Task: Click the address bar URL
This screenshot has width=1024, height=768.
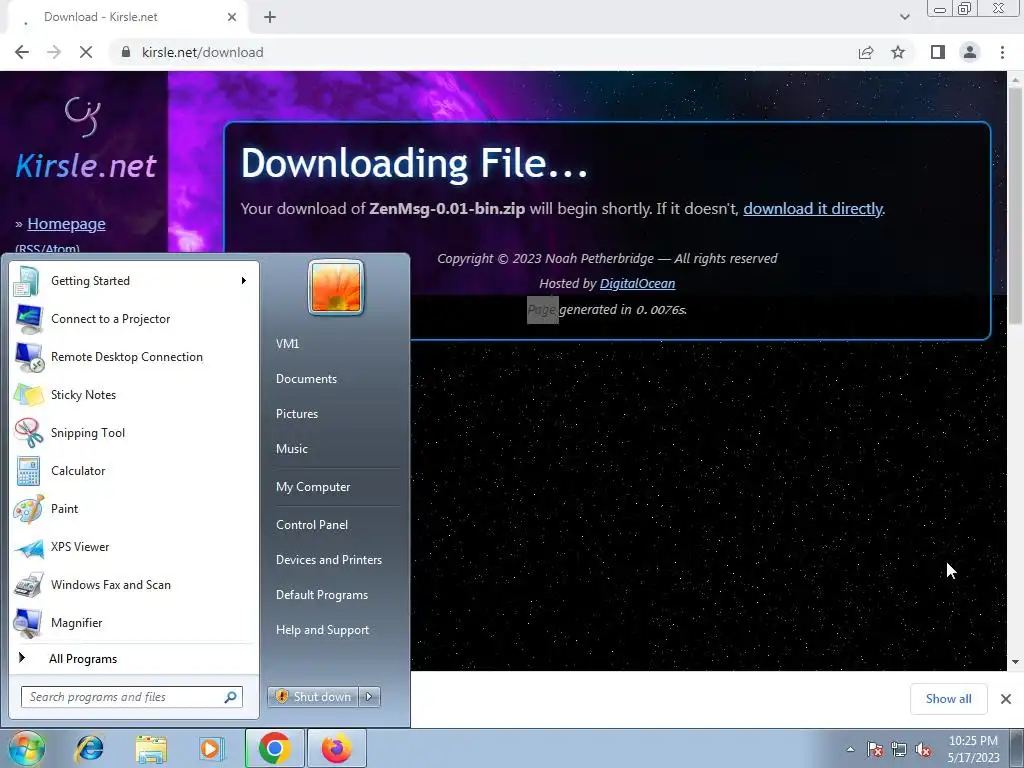Action: click(202, 52)
